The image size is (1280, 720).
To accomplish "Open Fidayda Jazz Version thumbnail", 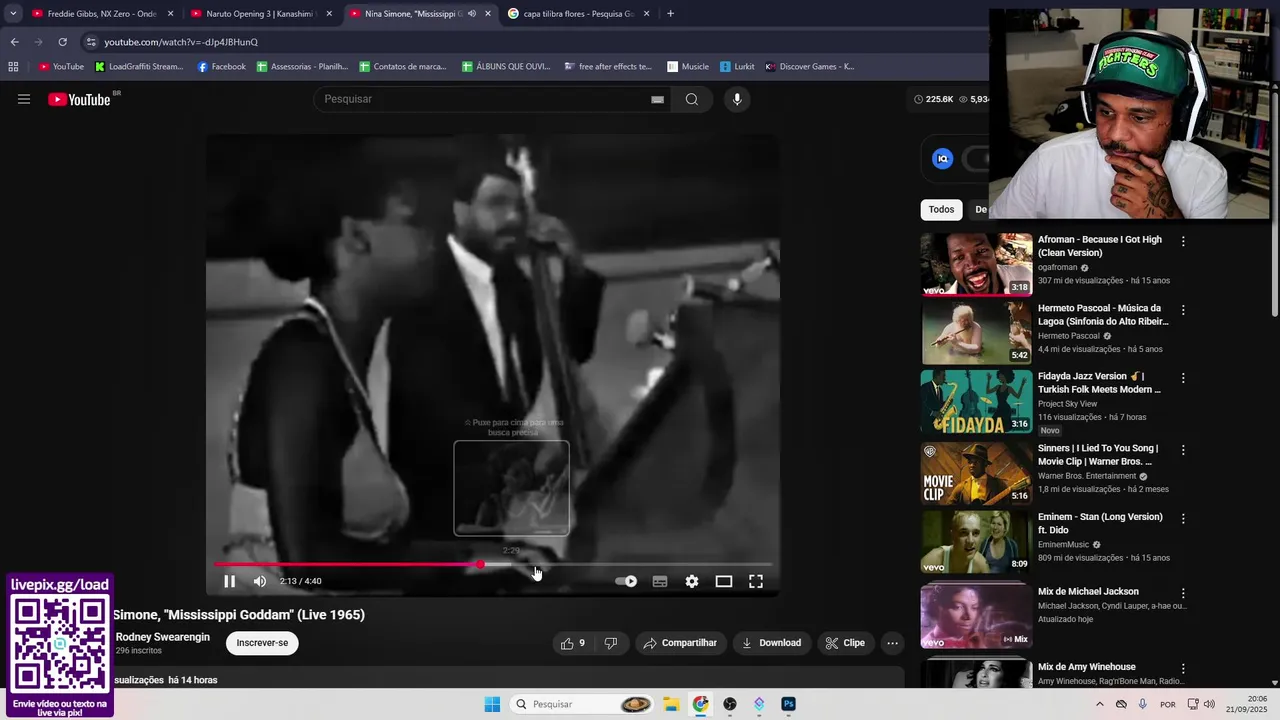I will [x=976, y=401].
